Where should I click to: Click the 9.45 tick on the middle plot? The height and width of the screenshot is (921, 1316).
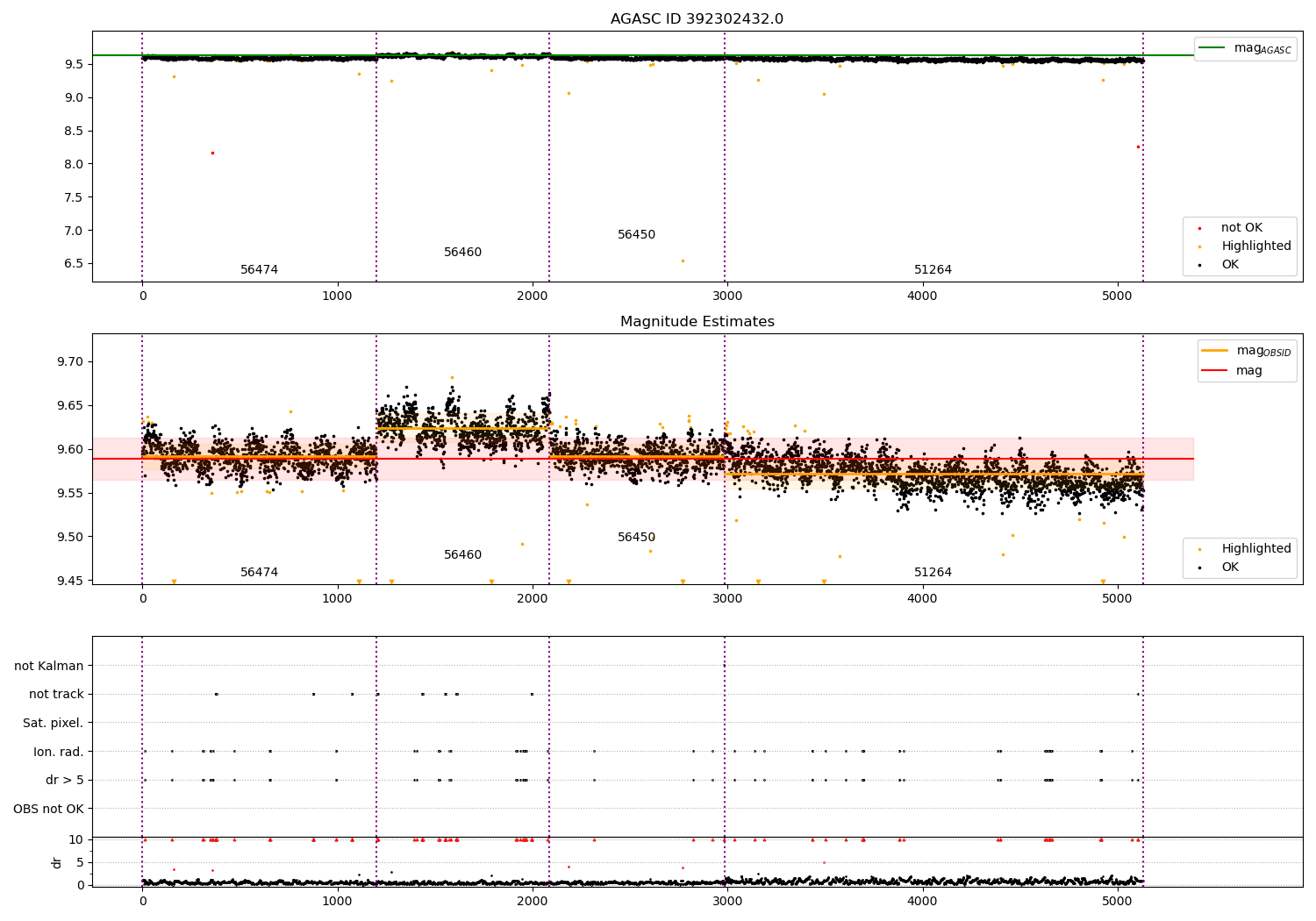(x=71, y=582)
